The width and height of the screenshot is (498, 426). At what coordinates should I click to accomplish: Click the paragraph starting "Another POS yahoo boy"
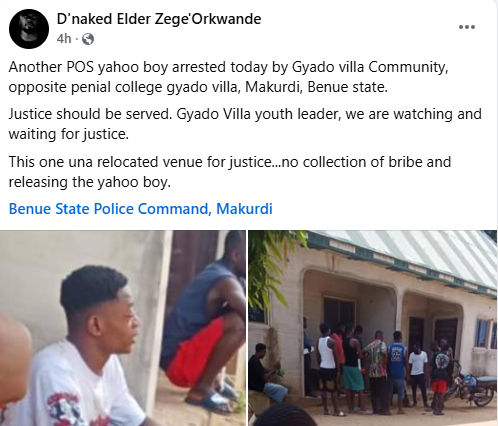tap(228, 77)
